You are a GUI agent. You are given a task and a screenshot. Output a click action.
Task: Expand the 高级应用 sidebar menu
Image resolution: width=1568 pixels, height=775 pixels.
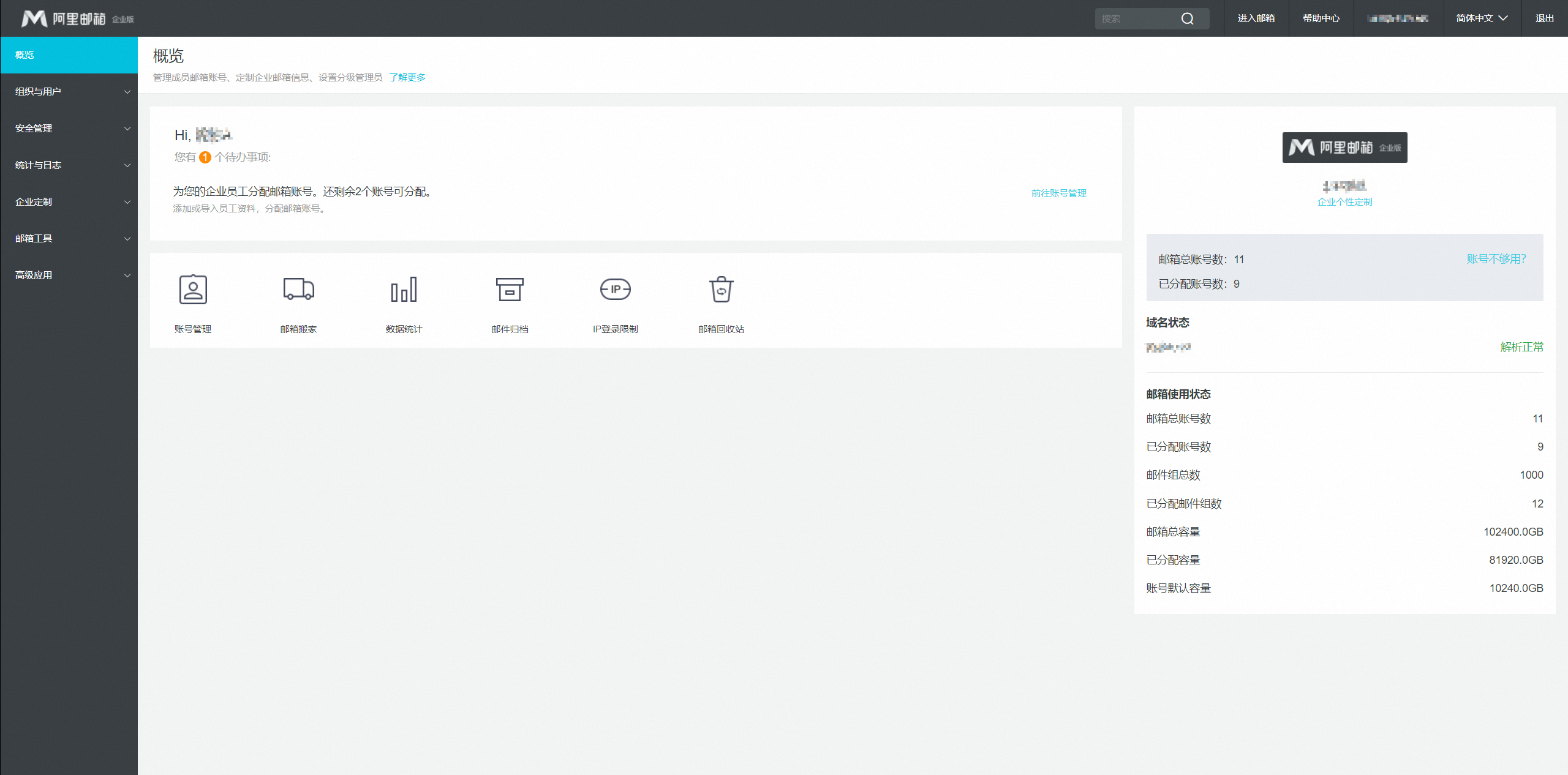pyautogui.click(x=69, y=275)
